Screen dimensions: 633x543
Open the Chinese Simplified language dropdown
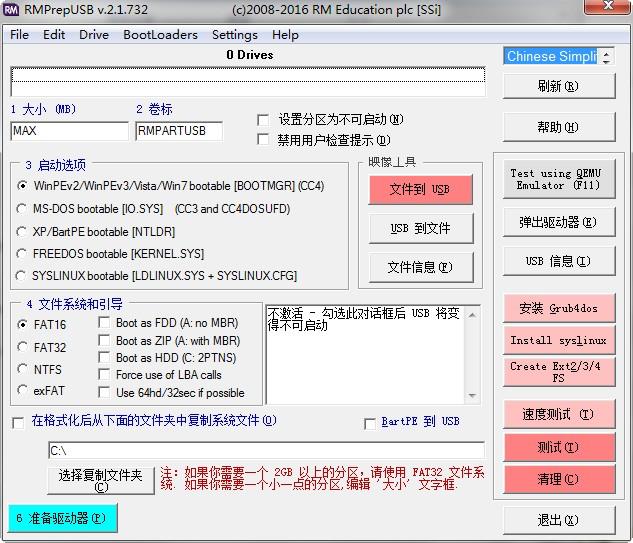click(551, 56)
